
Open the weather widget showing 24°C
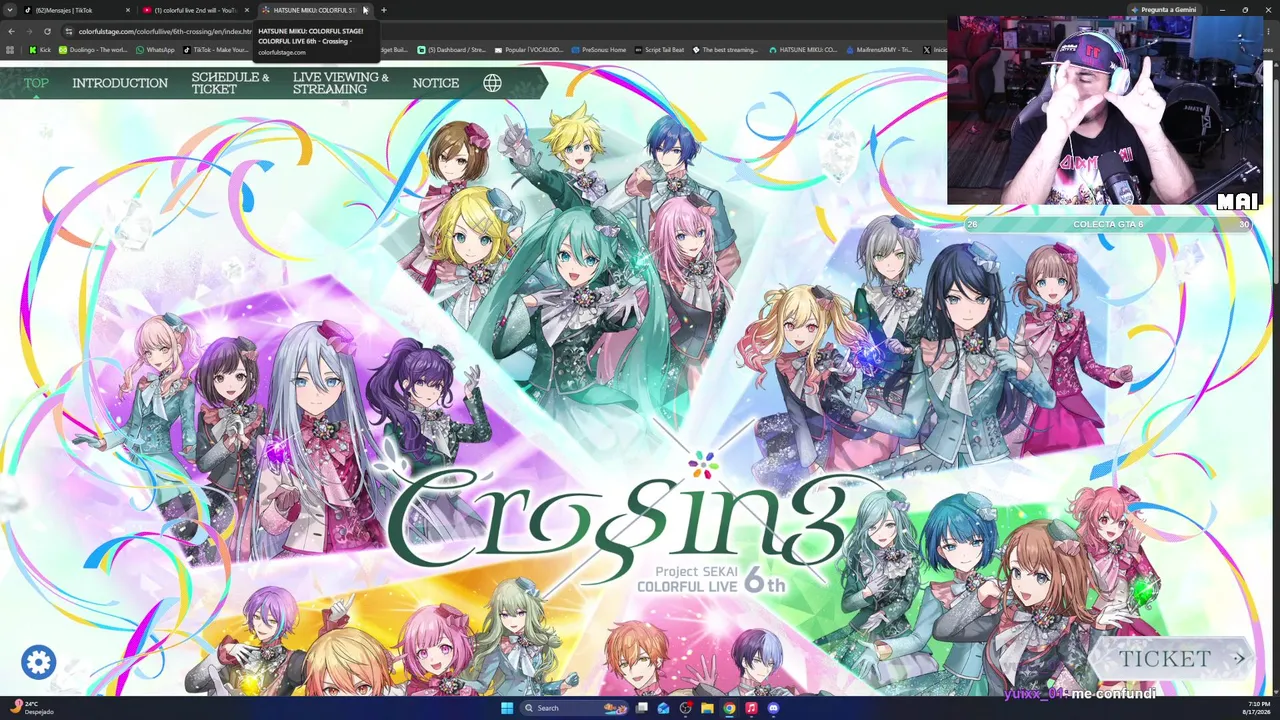pyautogui.click(x=33, y=708)
